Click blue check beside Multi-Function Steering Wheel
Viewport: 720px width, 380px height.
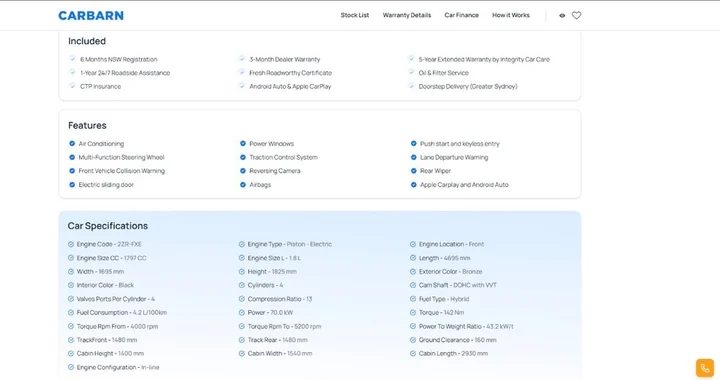point(72,157)
